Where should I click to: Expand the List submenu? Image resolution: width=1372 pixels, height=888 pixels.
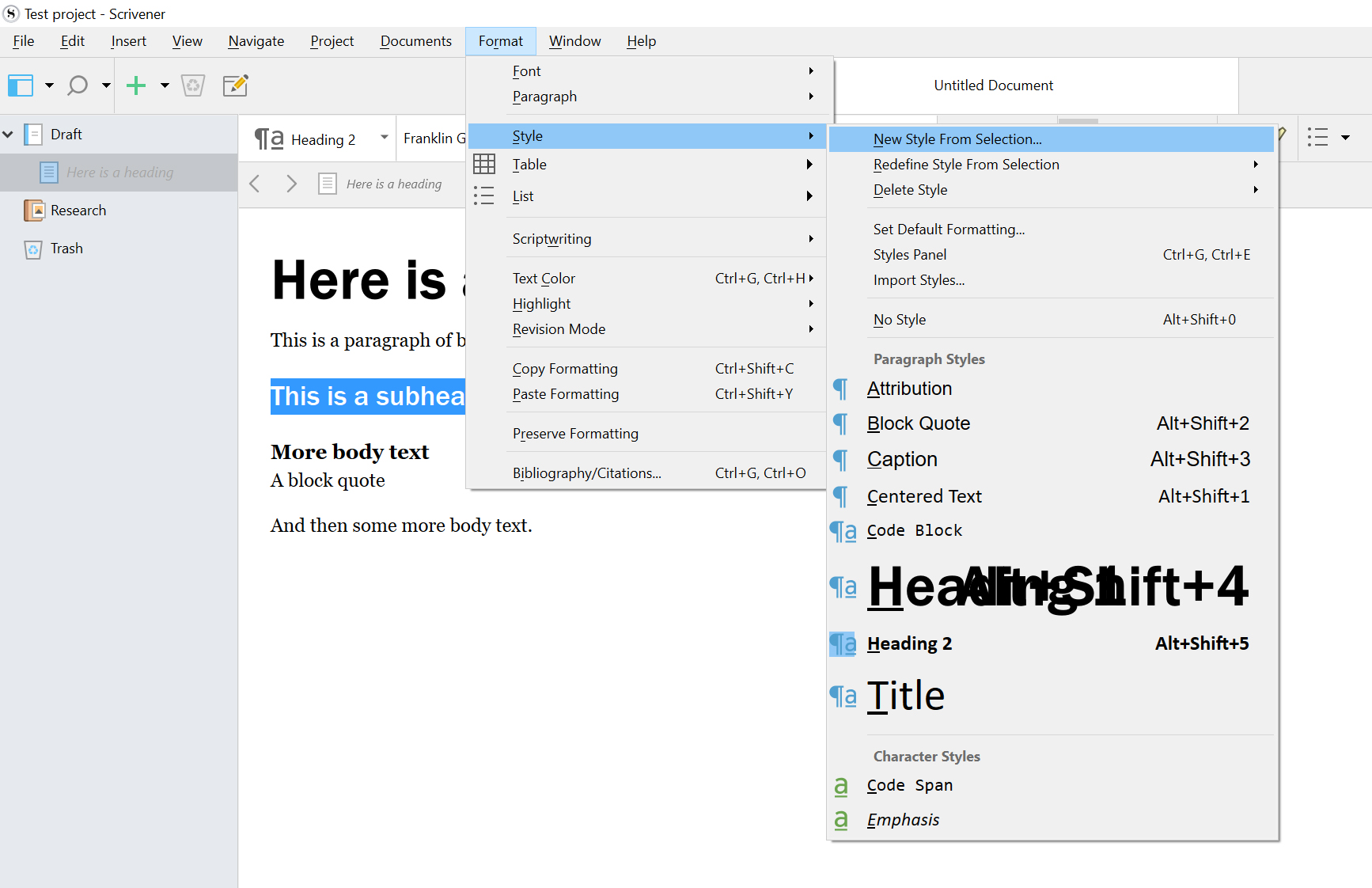pos(647,196)
